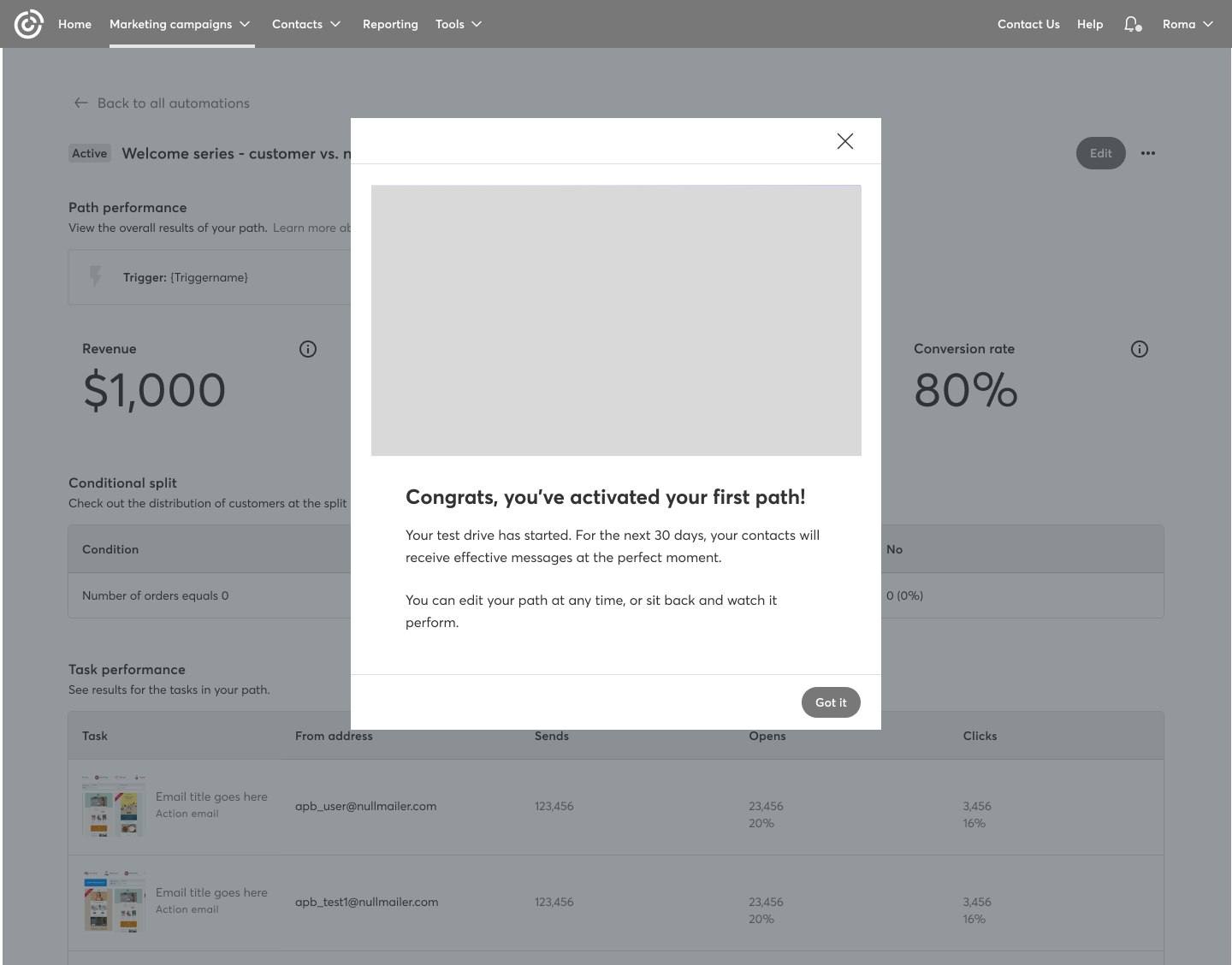Image resolution: width=1232 pixels, height=965 pixels.
Task: Open the three-dots more options menu
Action: coord(1148,153)
